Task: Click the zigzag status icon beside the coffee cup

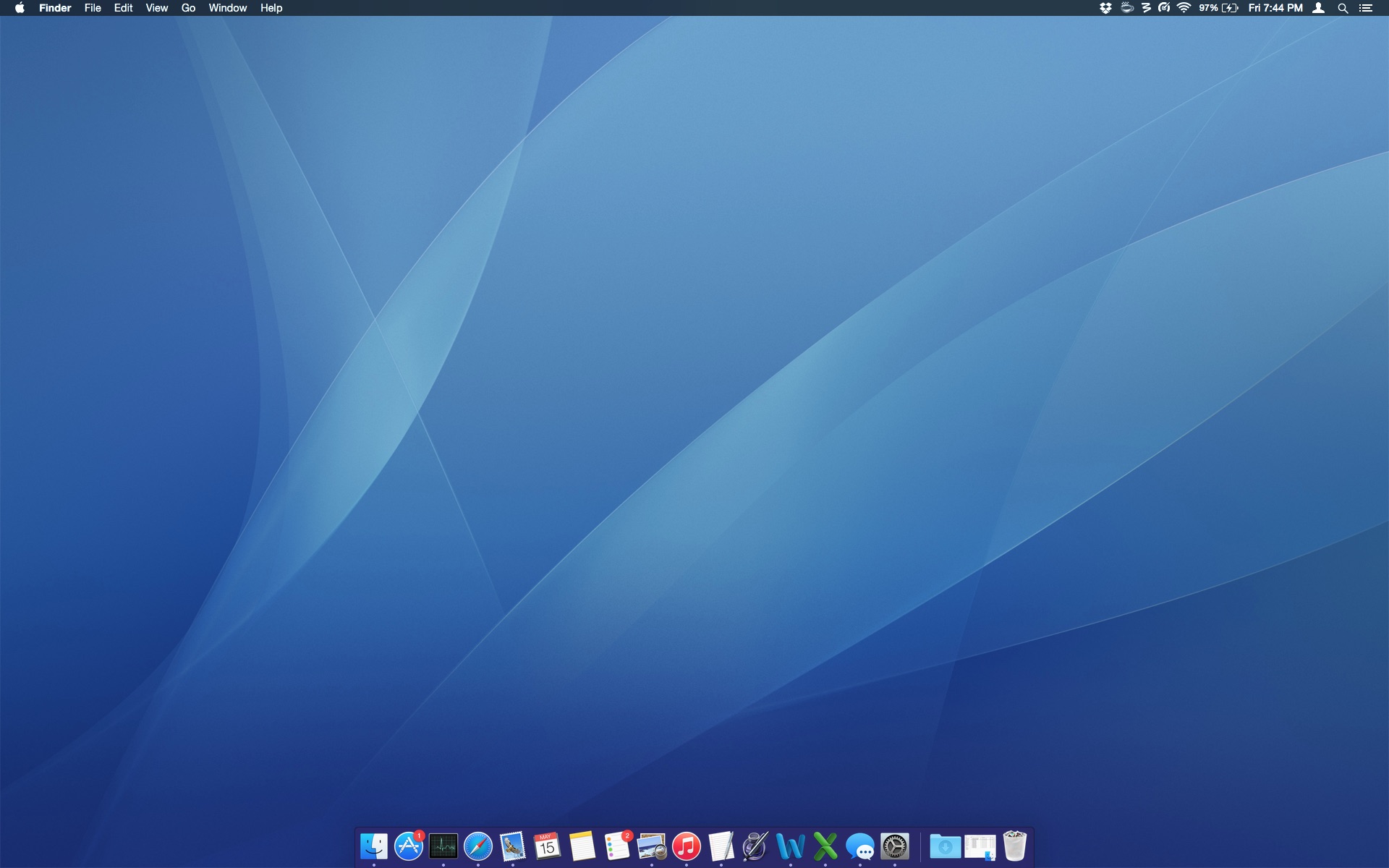Action: click(x=1146, y=8)
